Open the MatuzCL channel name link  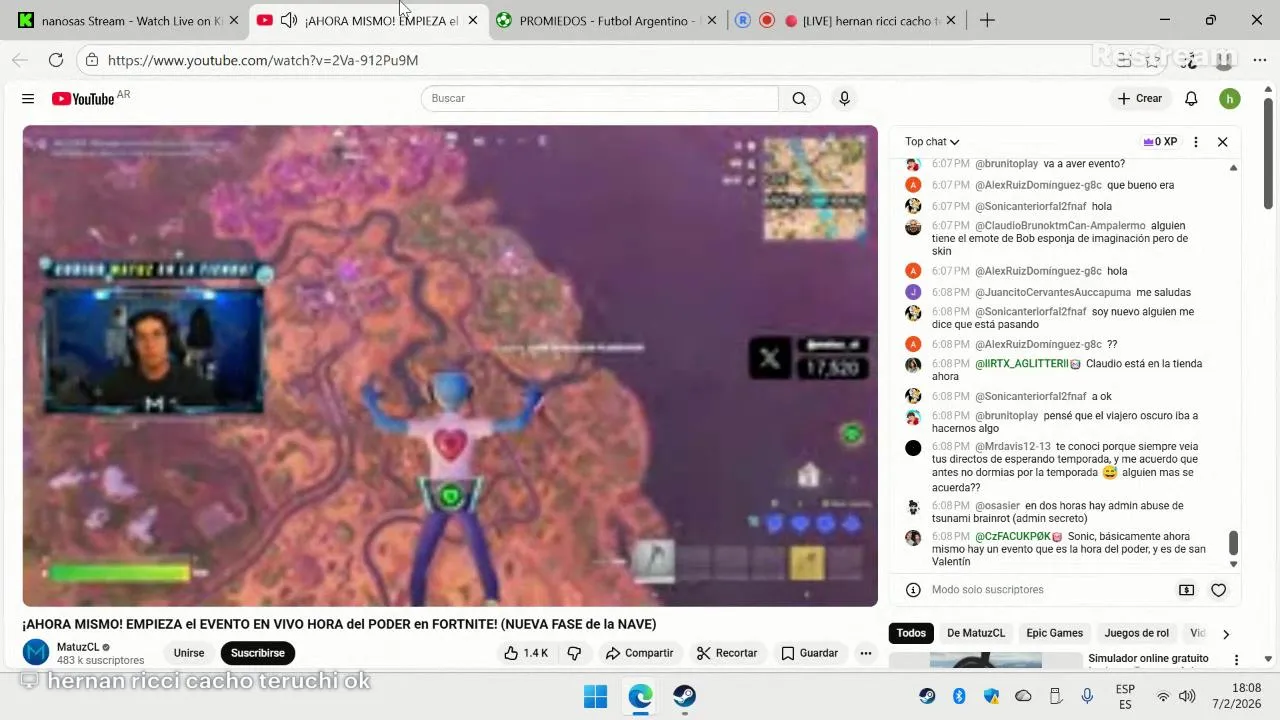78,647
